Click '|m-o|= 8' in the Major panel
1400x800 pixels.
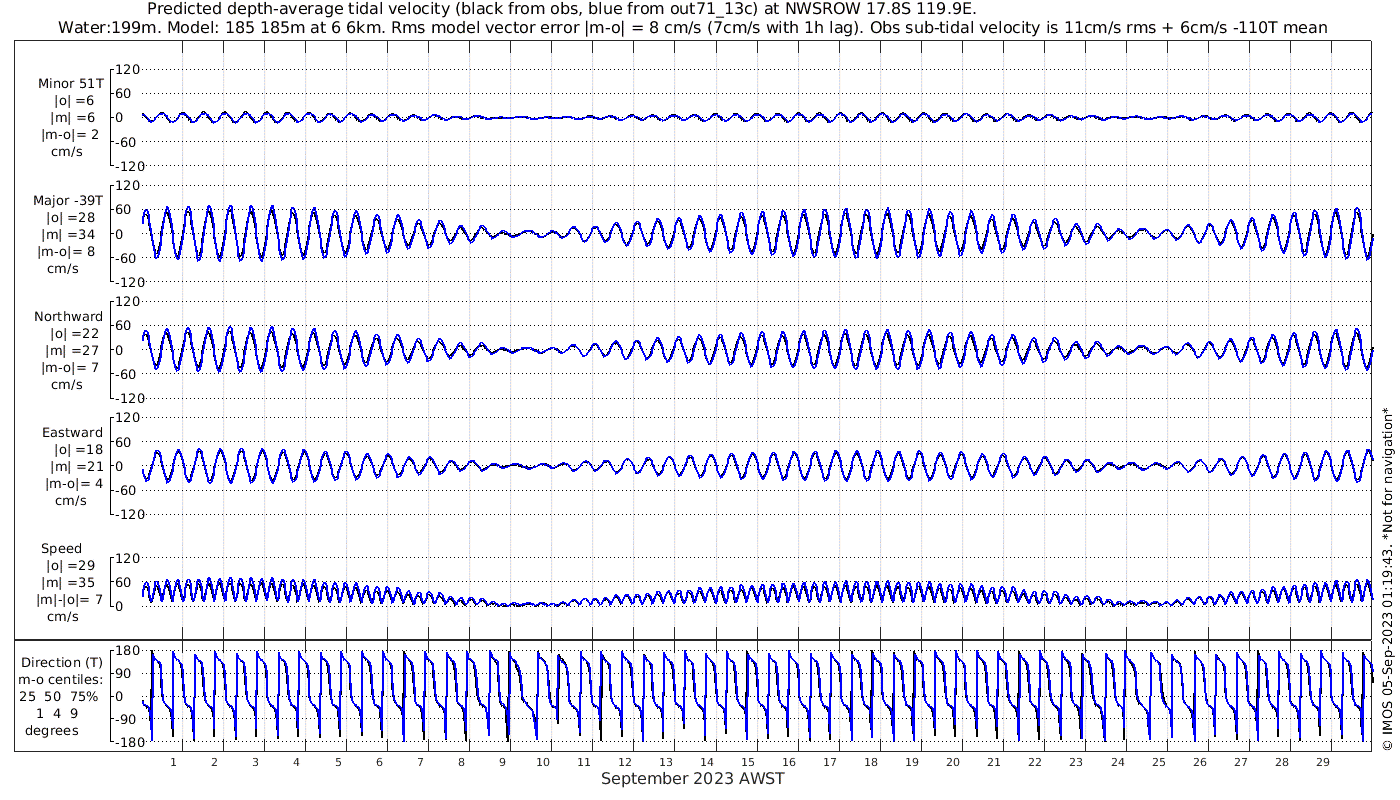pyautogui.click(x=68, y=251)
